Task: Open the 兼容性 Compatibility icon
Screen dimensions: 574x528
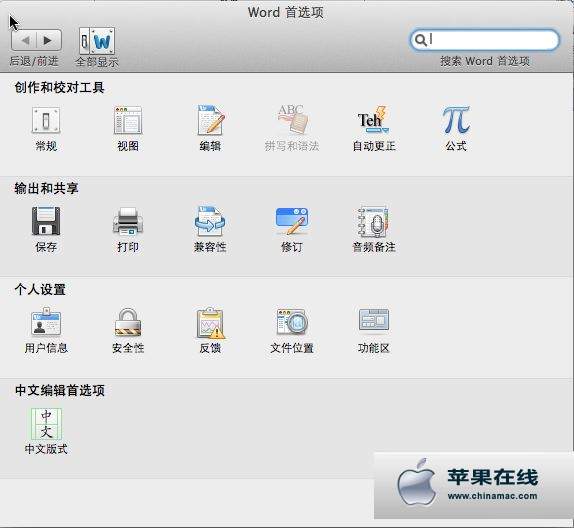Action: pyautogui.click(x=210, y=221)
